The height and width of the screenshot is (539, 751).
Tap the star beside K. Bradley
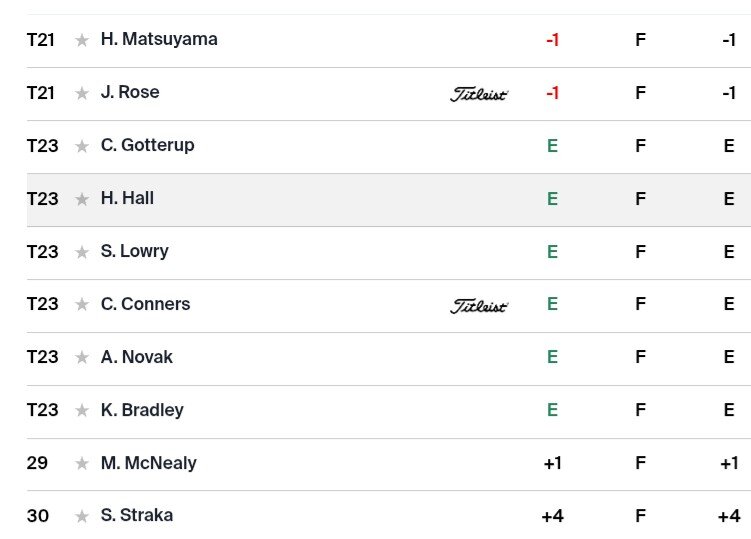coord(82,411)
